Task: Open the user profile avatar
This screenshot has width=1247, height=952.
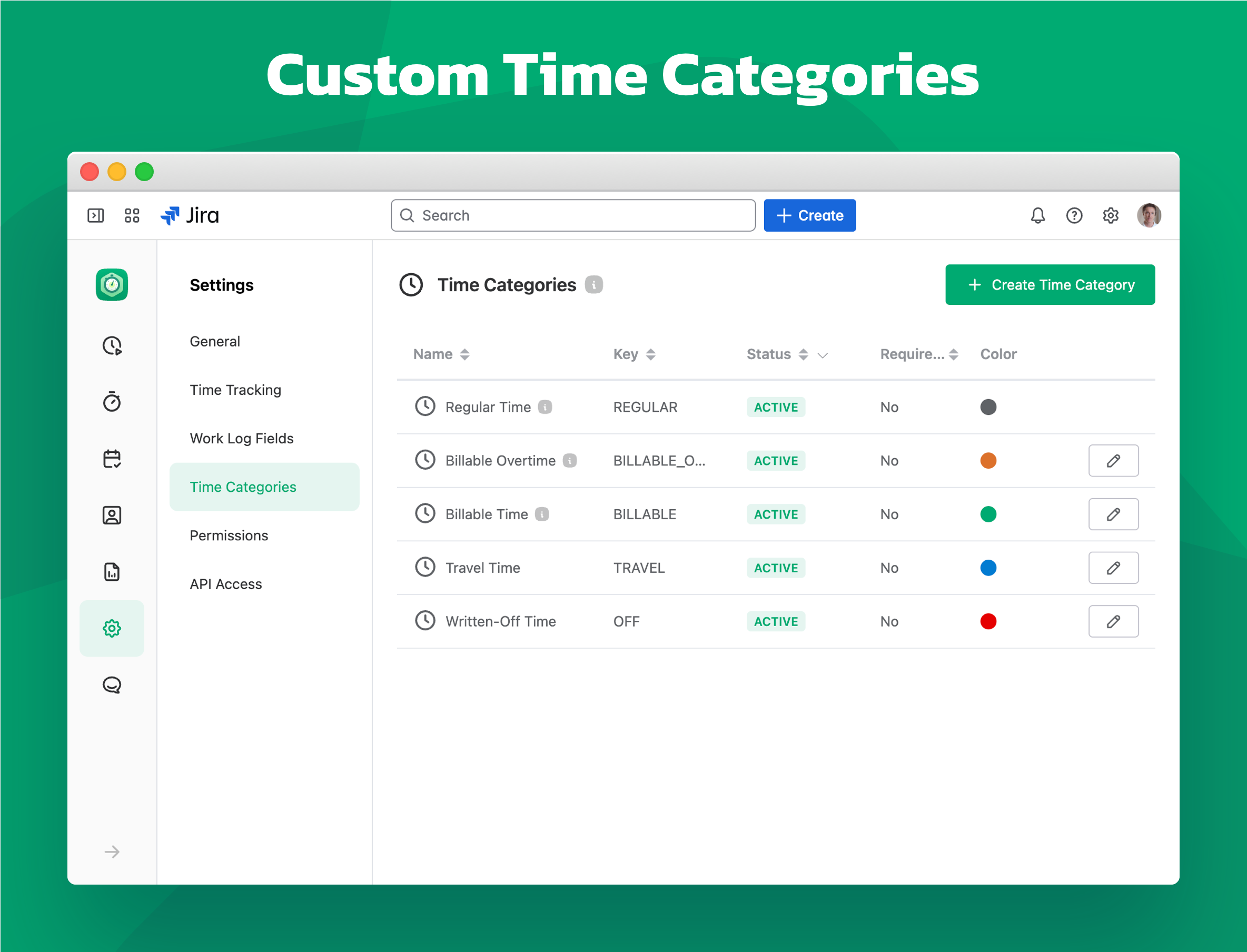Action: [1149, 215]
